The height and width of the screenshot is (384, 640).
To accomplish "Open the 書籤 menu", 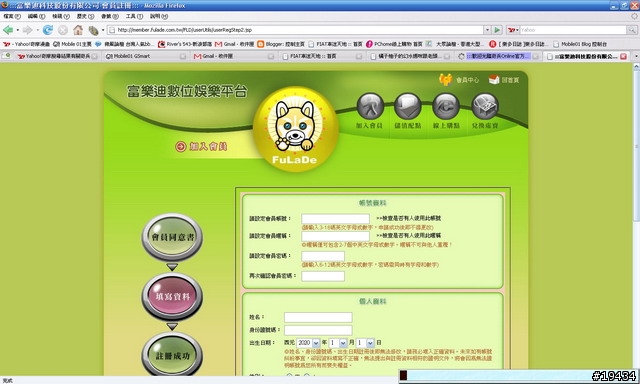I will [x=110, y=16].
